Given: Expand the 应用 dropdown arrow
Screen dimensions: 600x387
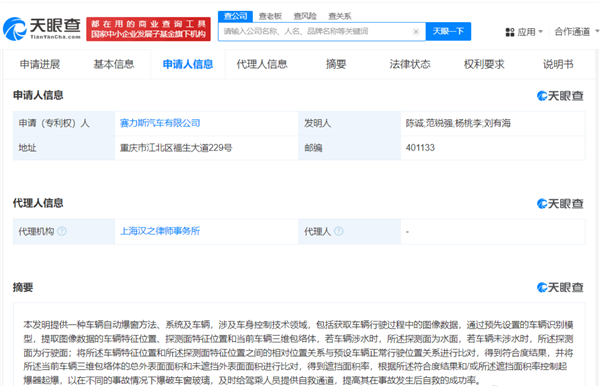Looking at the screenshot, I should click(x=541, y=32).
